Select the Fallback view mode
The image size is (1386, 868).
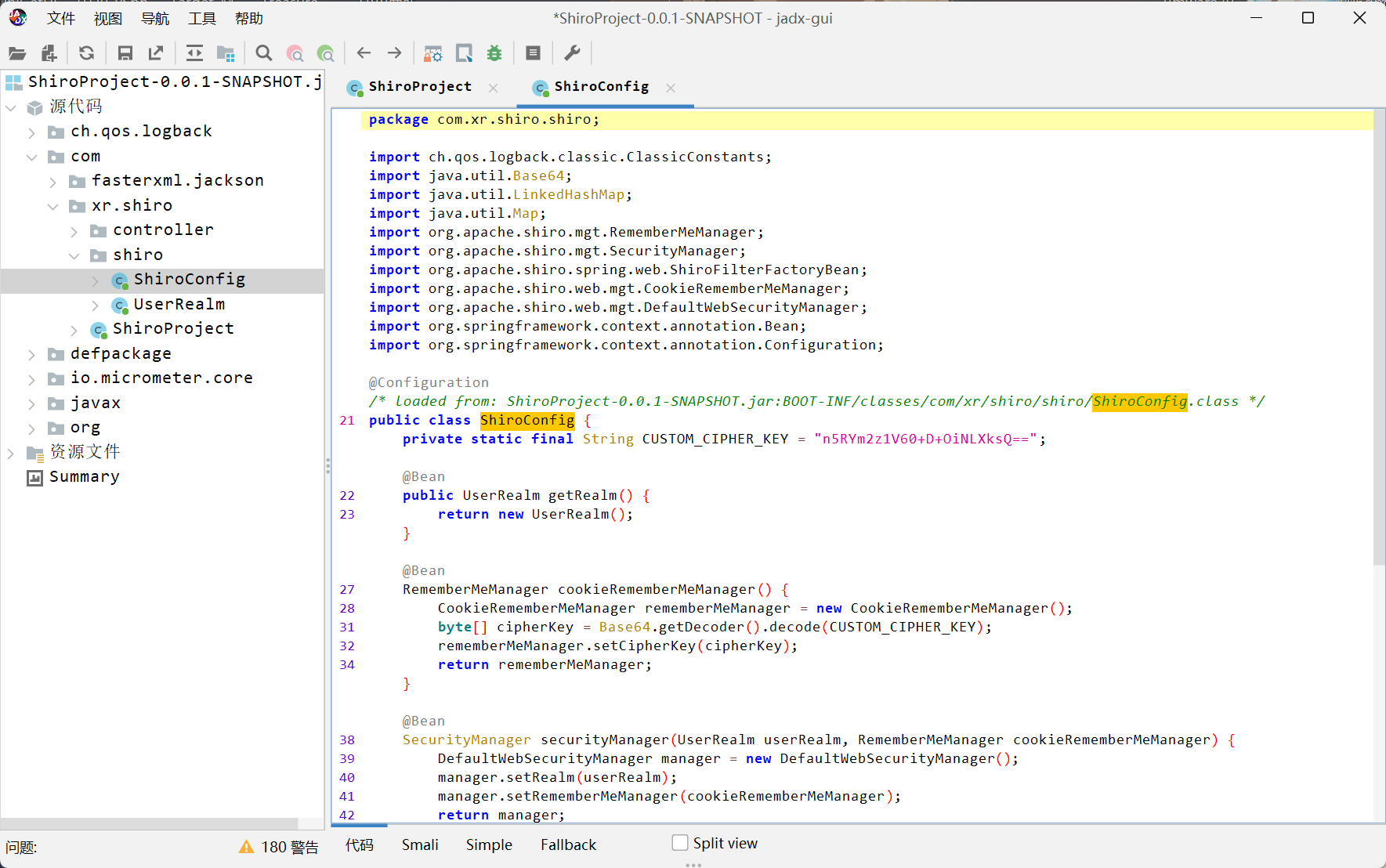(x=568, y=844)
